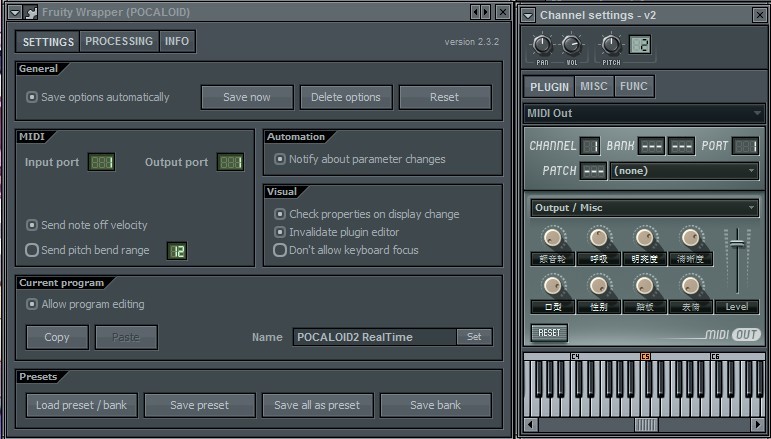Click the Input port number display
This screenshot has height=439, width=771.
pyautogui.click(x=101, y=162)
